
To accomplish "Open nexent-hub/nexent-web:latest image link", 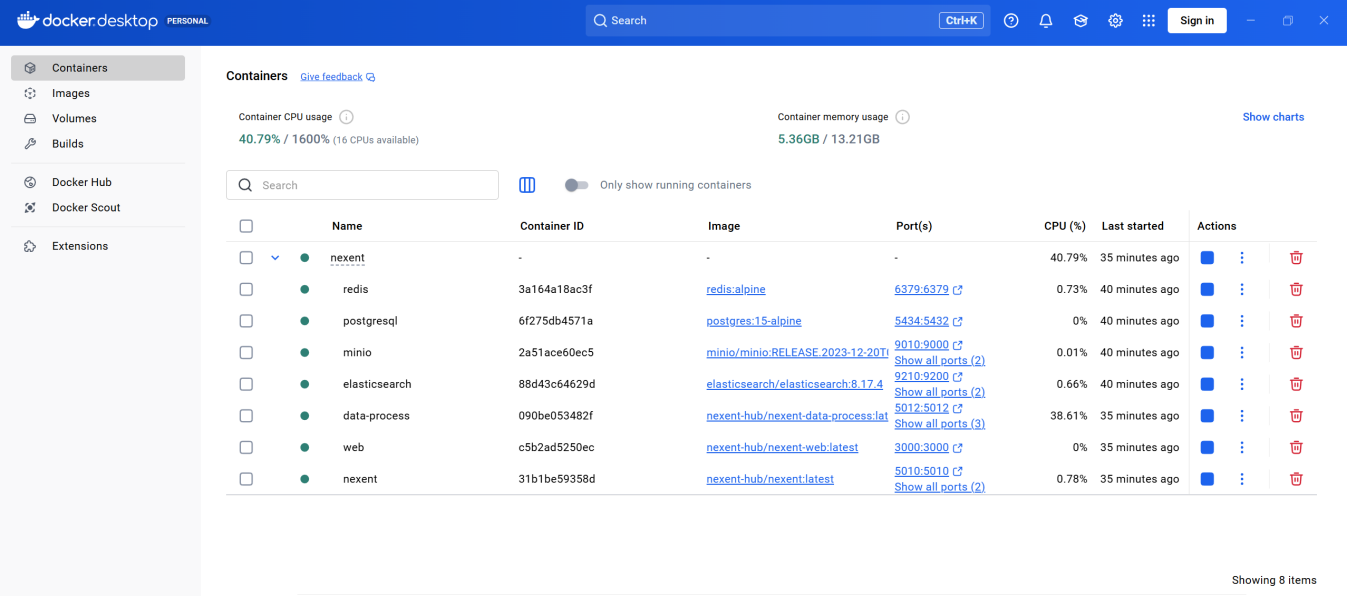I will click(782, 447).
